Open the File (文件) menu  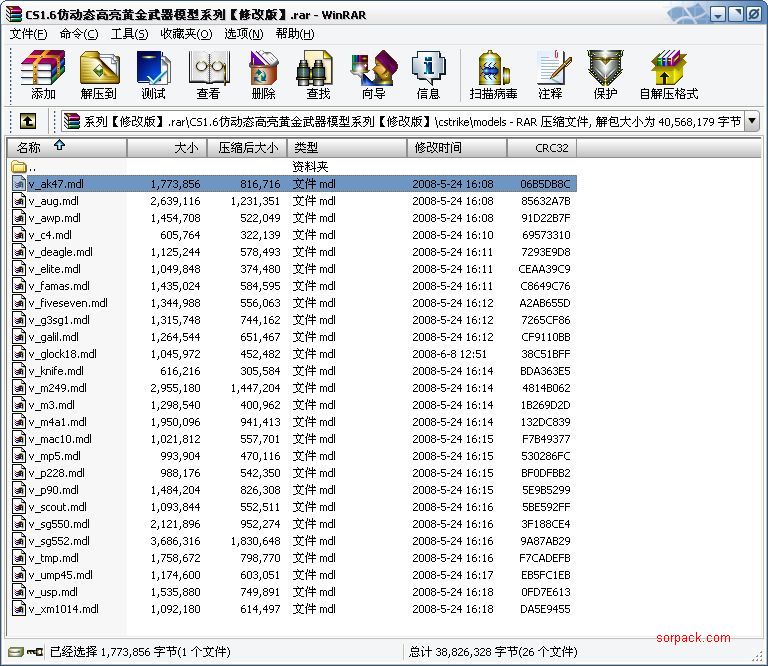tap(28, 33)
